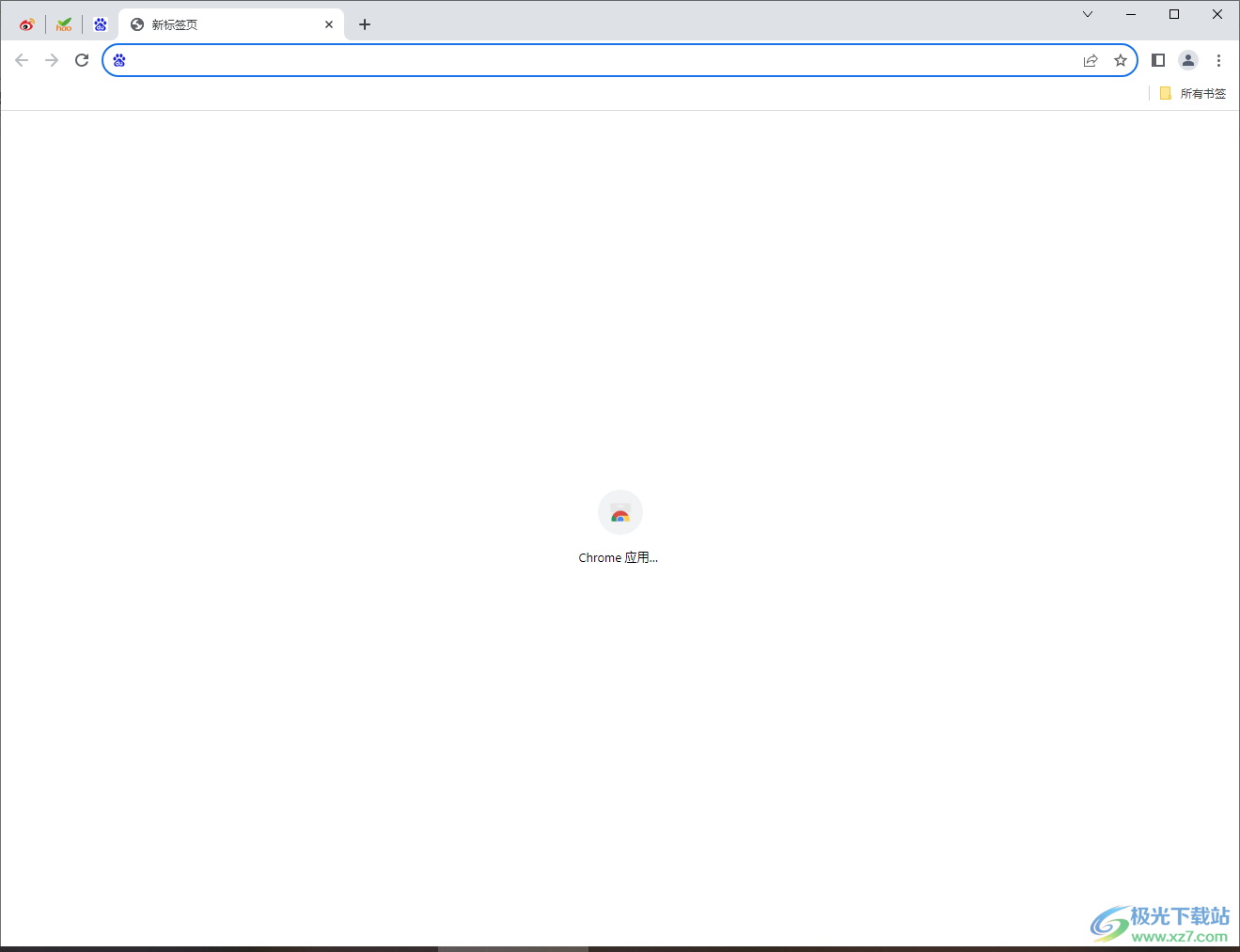The width and height of the screenshot is (1240, 952).
Task: Go forward to next page
Action: [52, 60]
